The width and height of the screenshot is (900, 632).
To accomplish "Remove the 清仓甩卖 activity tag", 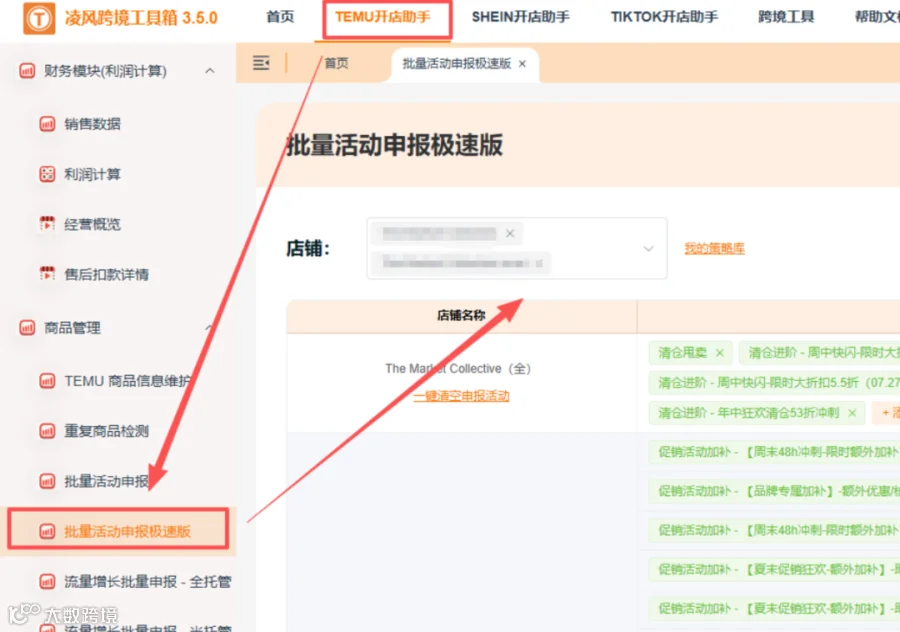I will pyautogui.click(x=720, y=353).
